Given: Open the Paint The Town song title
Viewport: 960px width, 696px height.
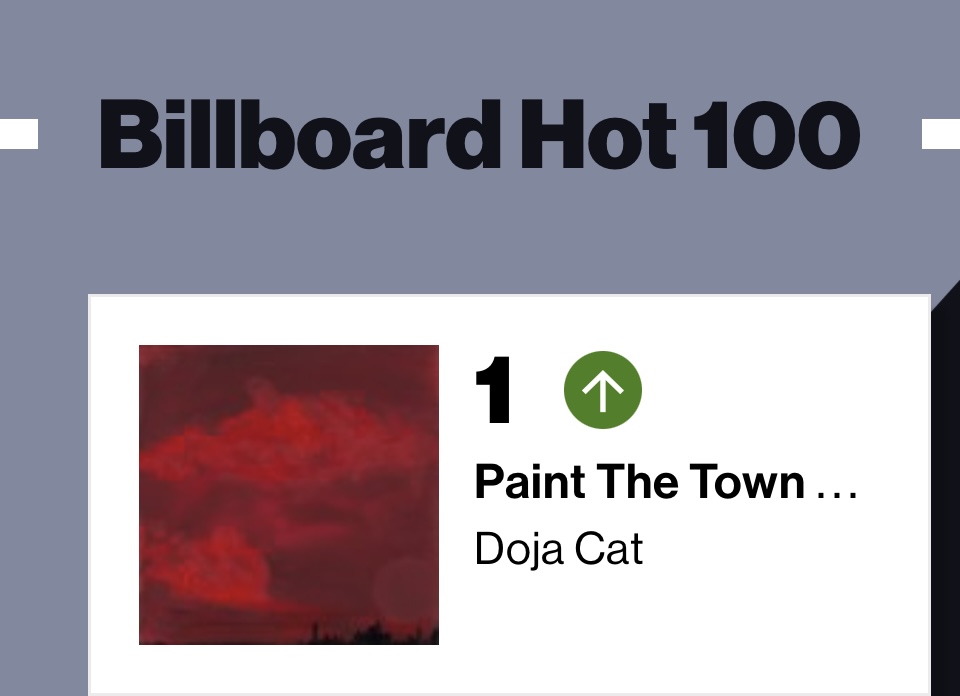Looking at the screenshot, I should 640,483.
